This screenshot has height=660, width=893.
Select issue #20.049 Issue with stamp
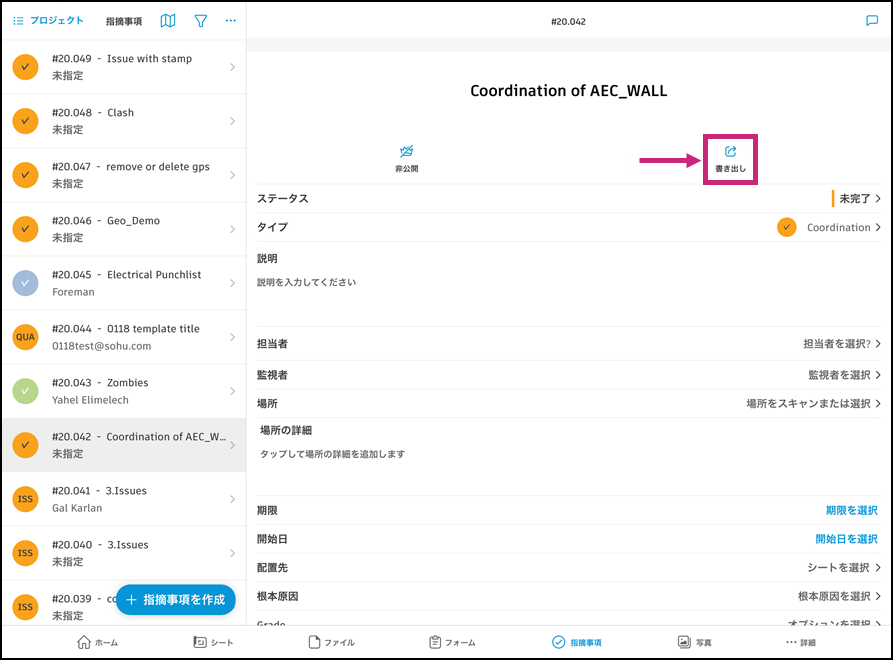(x=124, y=67)
